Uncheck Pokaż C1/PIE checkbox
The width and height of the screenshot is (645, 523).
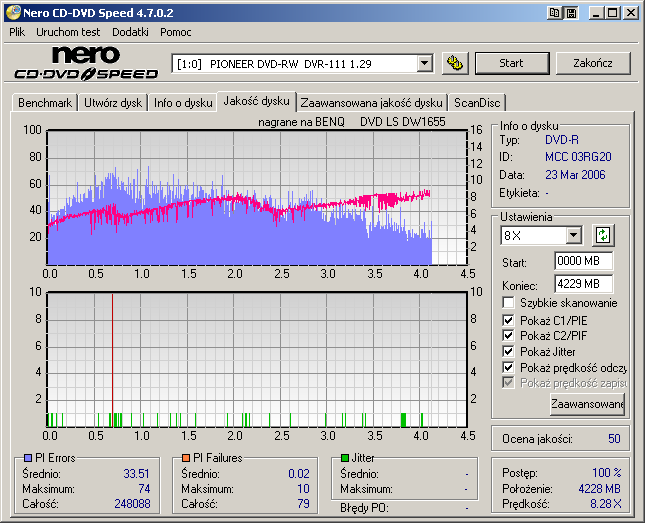click(508, 320)
